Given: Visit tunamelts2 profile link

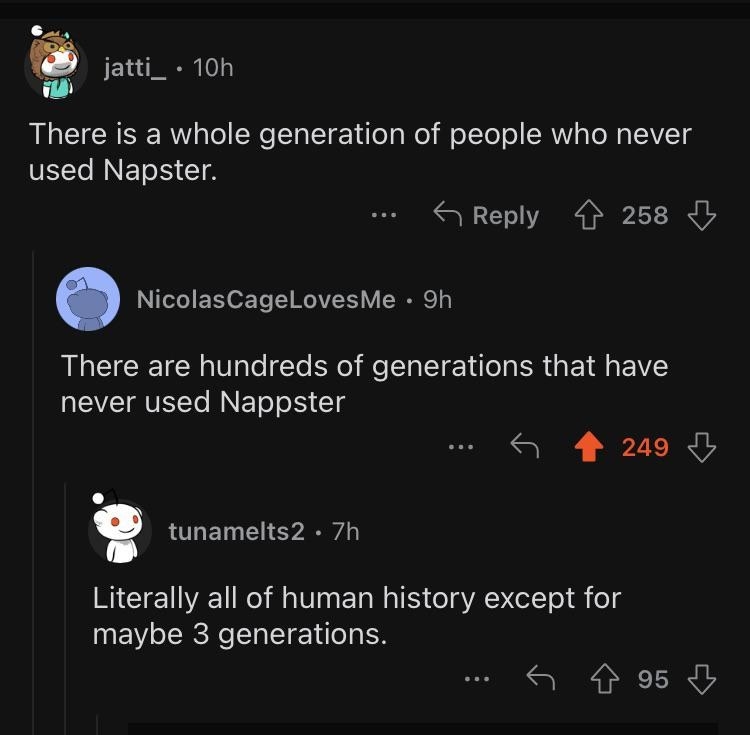Looking at the screenshot, I should 236,531.
